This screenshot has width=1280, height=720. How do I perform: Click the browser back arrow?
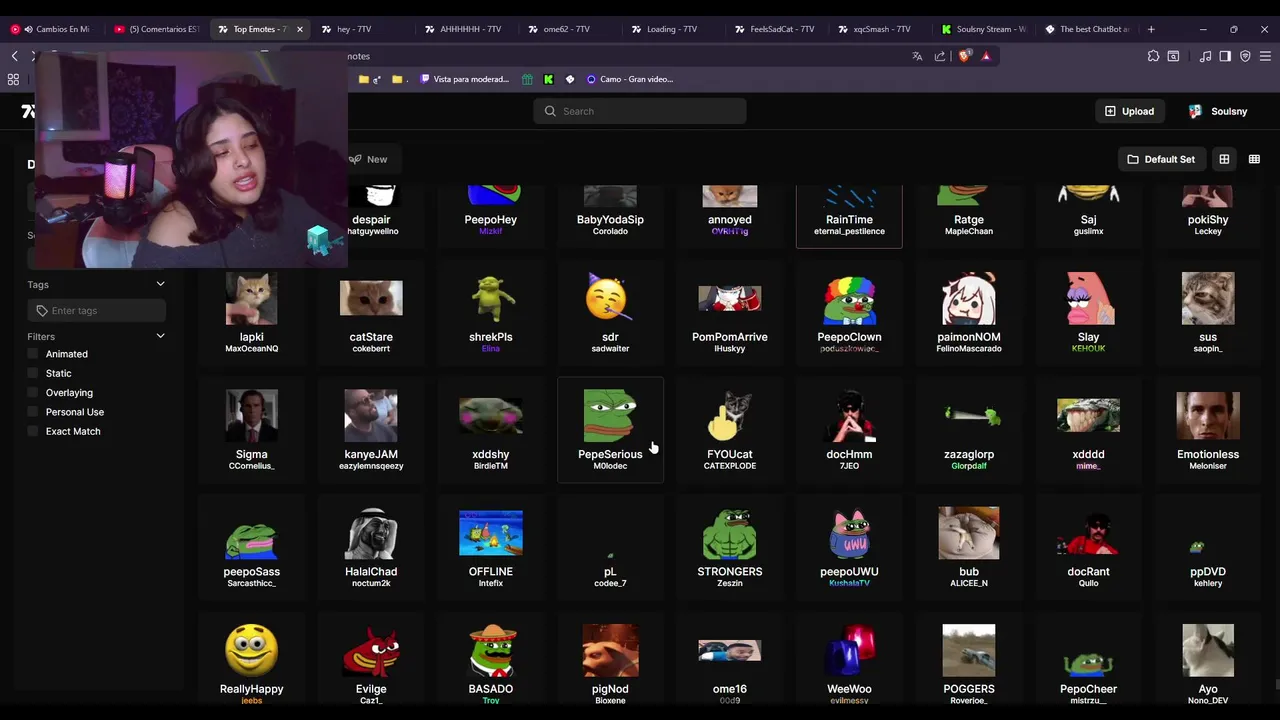pos(14,56)
